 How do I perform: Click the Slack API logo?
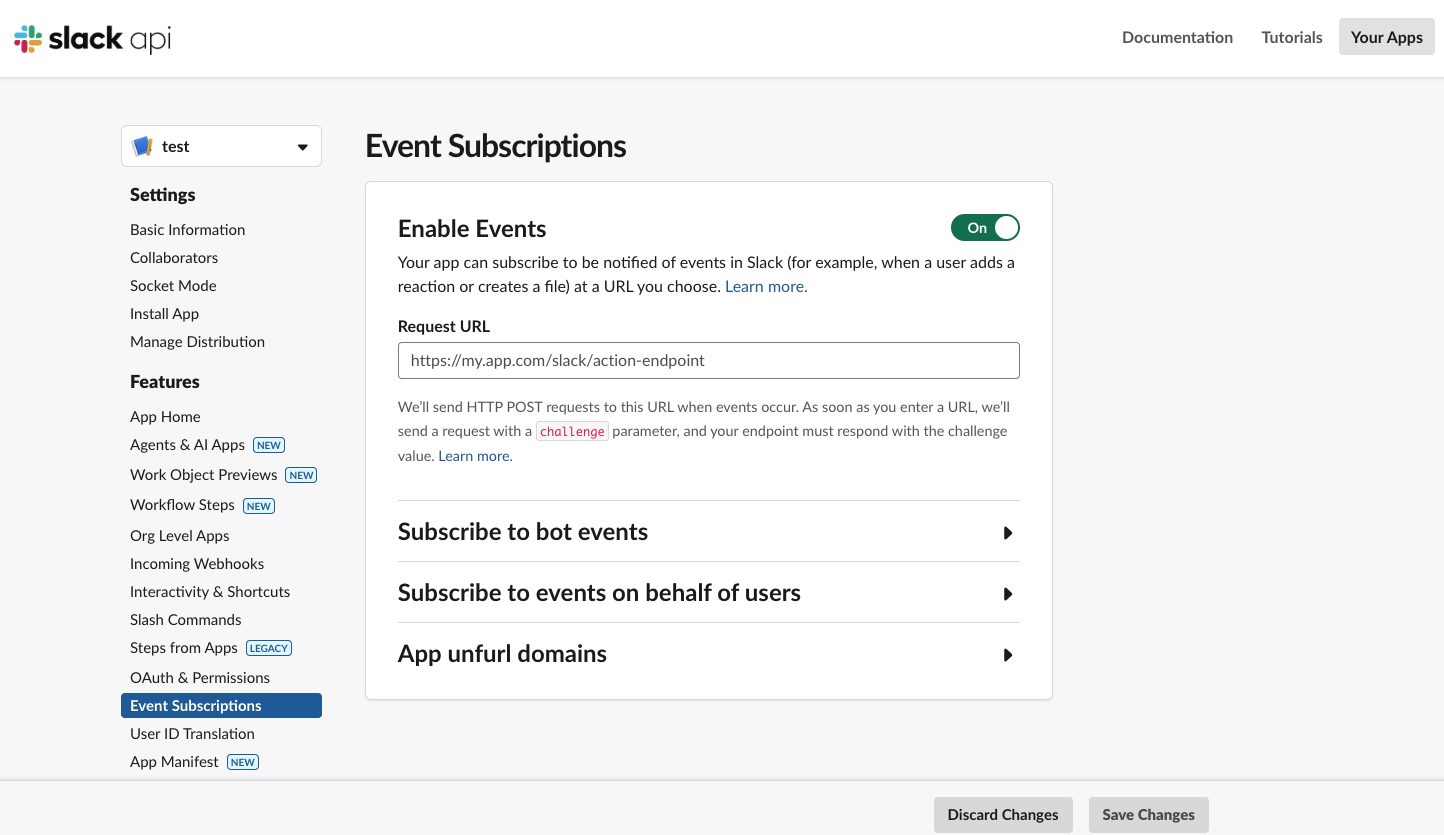point(92,39)
